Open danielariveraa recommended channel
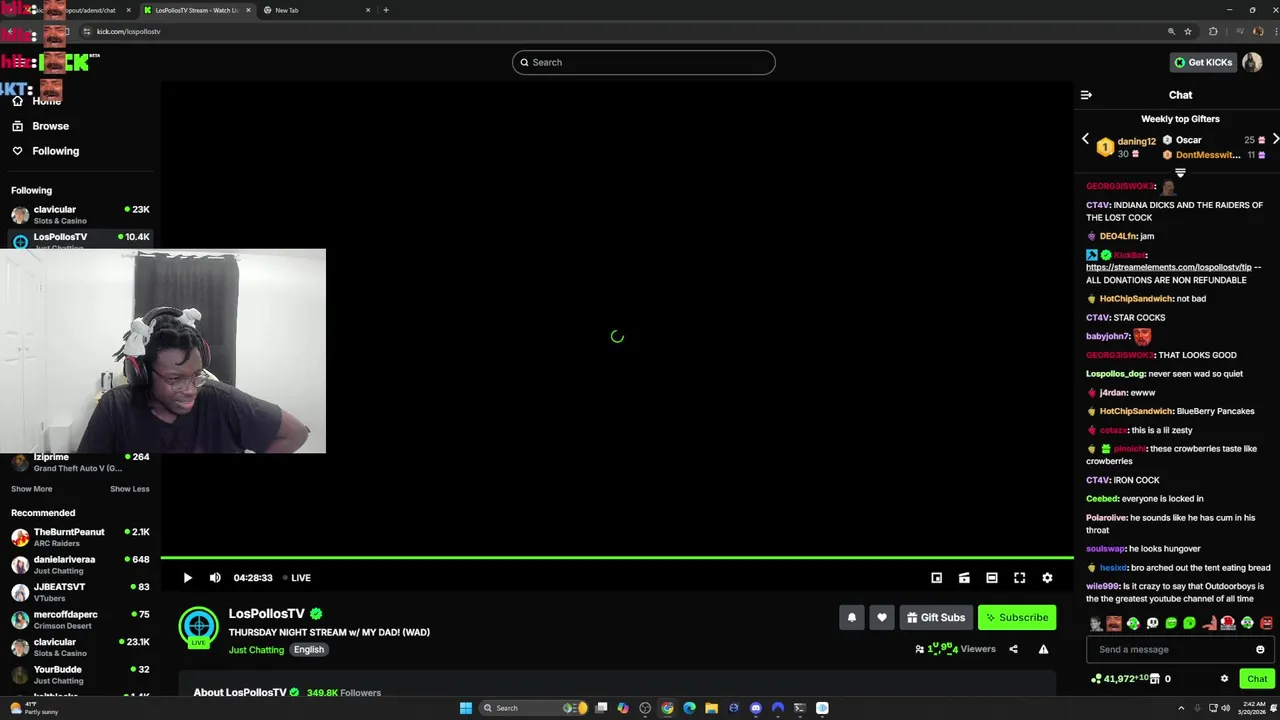The image size is (1280, 720). pos(80,565)
